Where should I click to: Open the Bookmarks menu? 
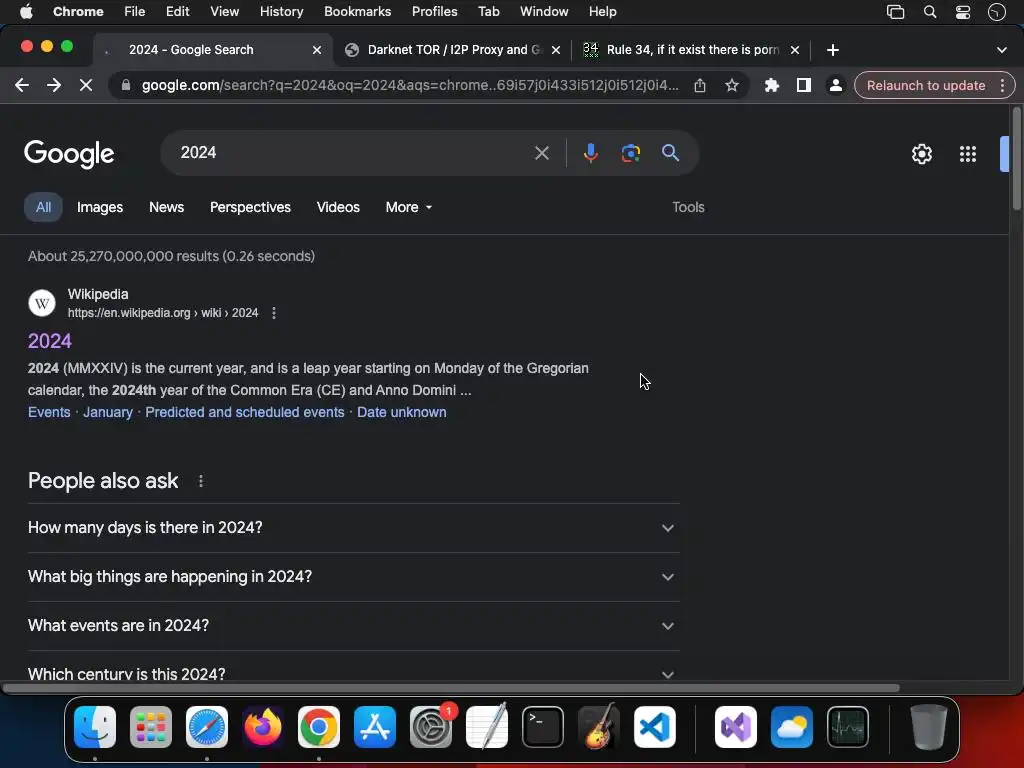point(357,12)
